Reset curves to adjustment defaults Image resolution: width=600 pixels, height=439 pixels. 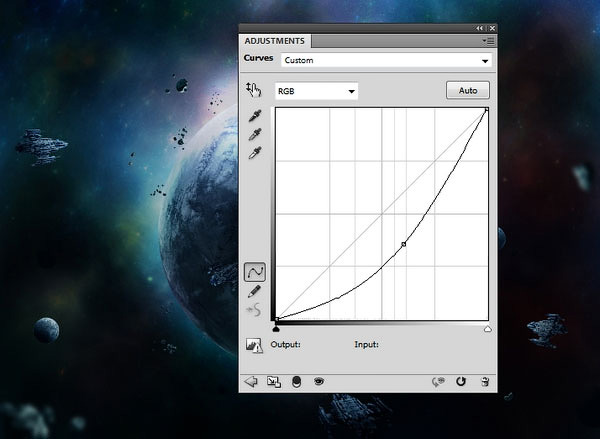[x=461, y=381]
